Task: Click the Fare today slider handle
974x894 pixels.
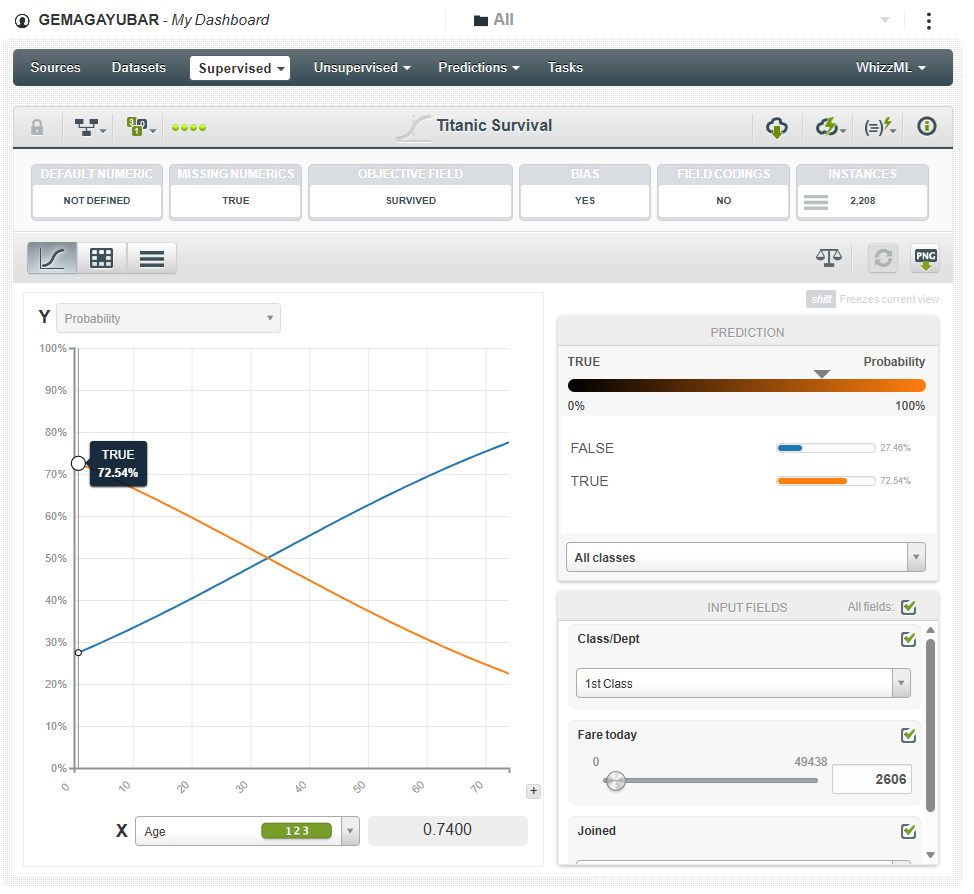Action: 616,781
